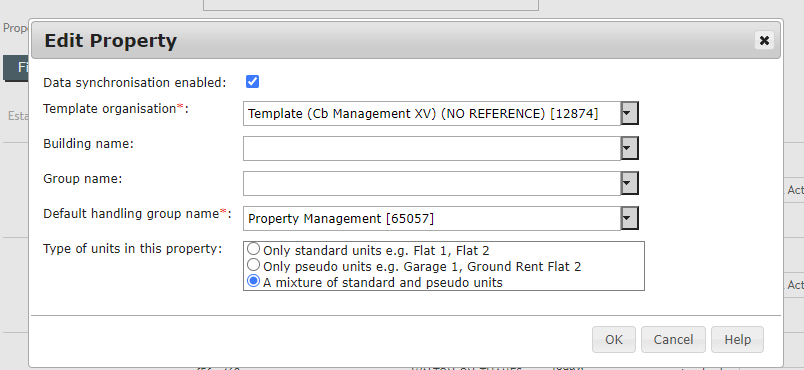Confirm changes with the OK button
The image size is (804, 370).
(x=614, y=340)
